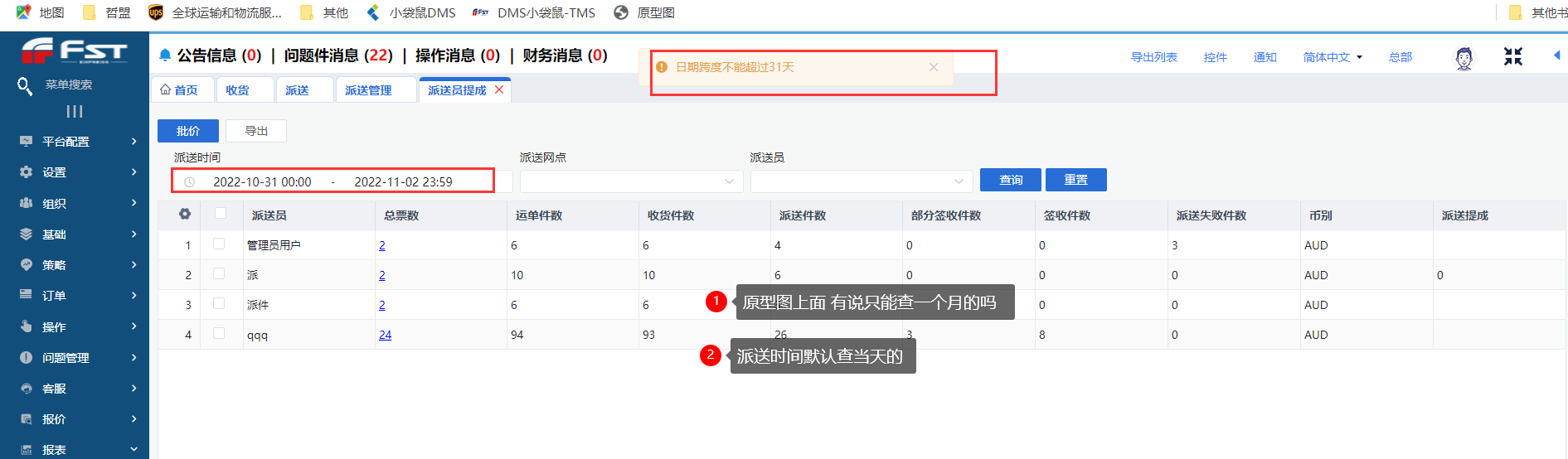Viewport: 1568px width, 459px height.
Task: Click the 策略 sidebar icon
Action: pyautogui.click(x=26, y=265)
